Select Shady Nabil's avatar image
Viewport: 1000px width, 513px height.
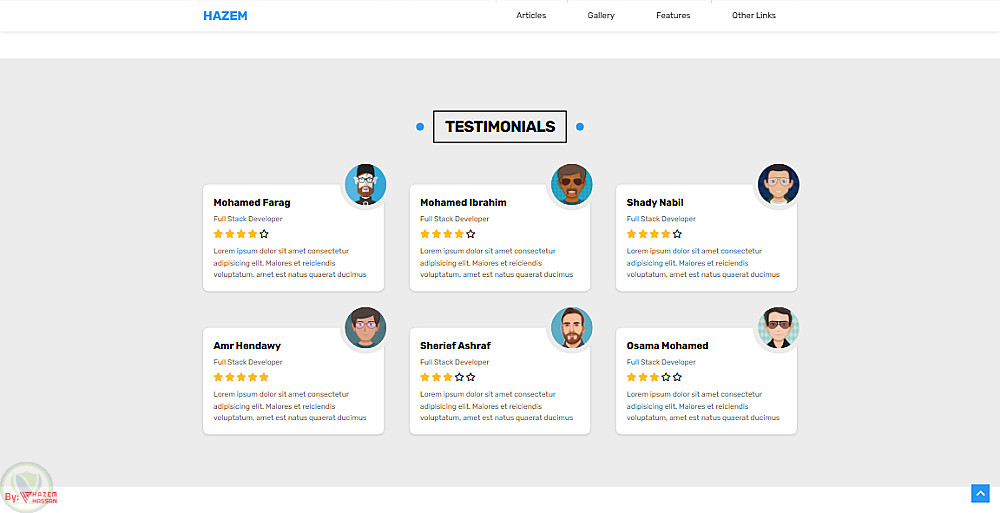pyautogui.click(x=778, y=185)
